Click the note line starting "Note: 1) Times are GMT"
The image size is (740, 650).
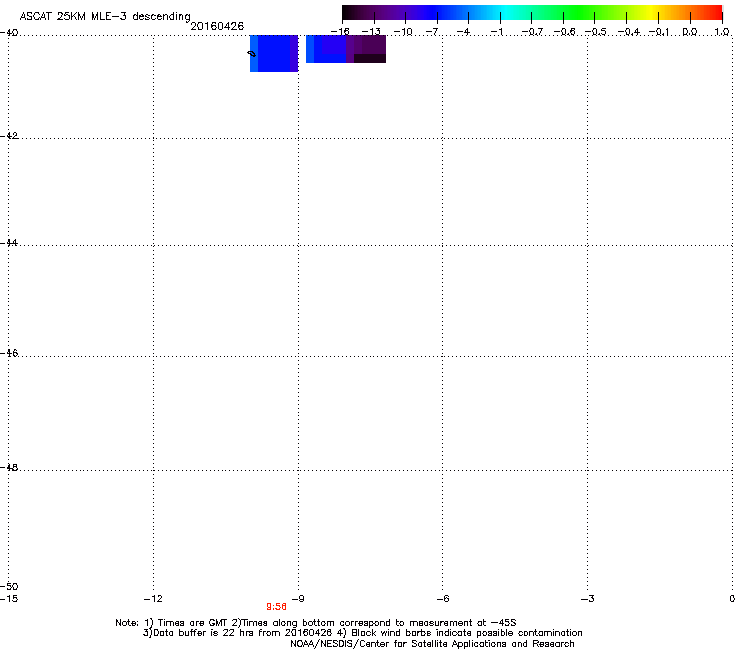pos(316,623)
